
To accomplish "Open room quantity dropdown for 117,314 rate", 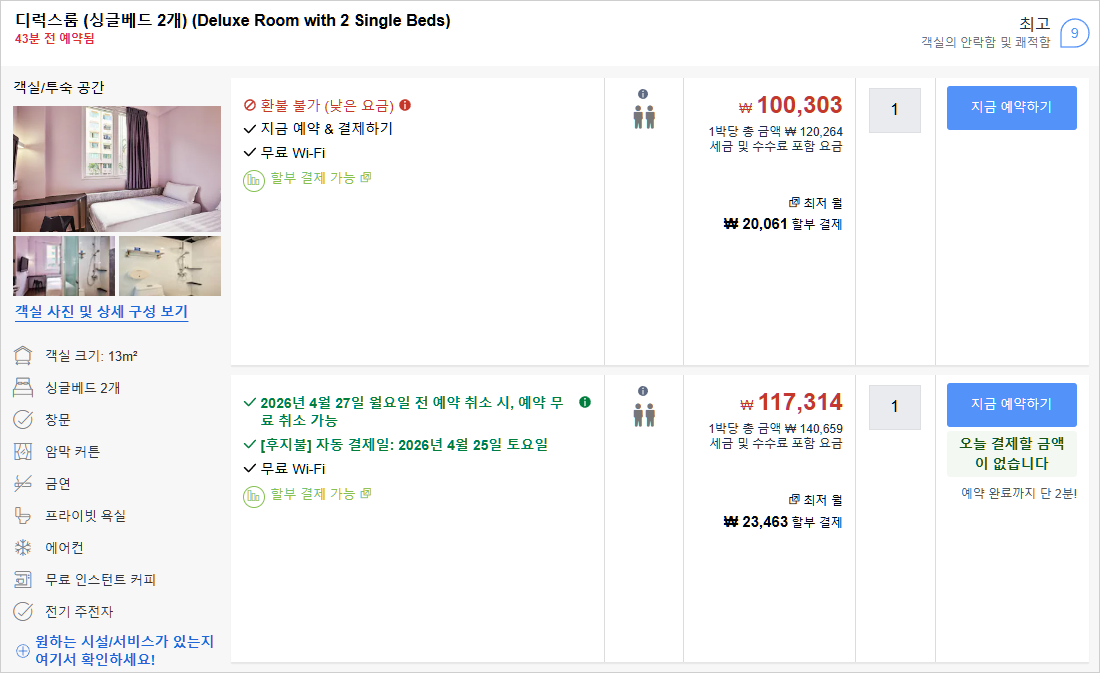I will (x=894, y=407).
